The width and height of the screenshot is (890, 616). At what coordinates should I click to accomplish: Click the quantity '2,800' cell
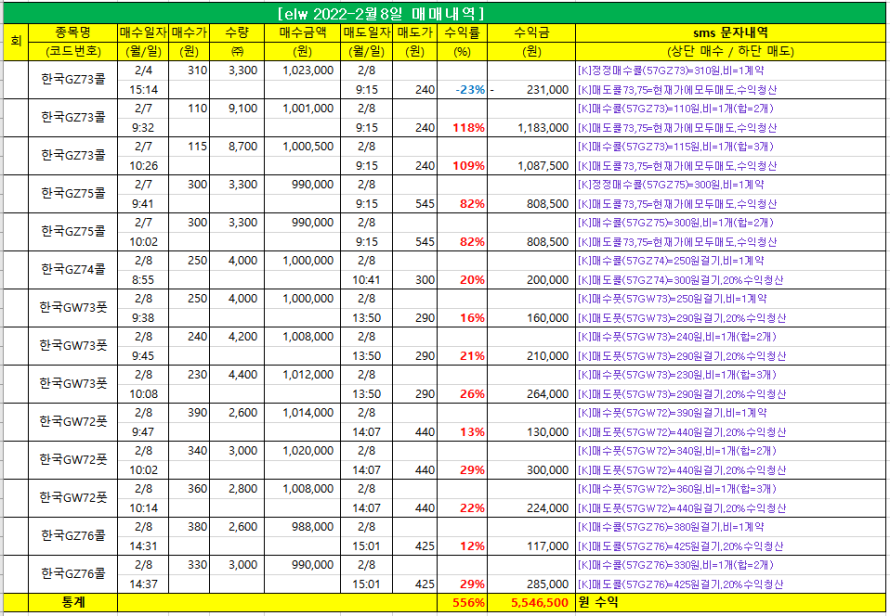pos(237,489)
